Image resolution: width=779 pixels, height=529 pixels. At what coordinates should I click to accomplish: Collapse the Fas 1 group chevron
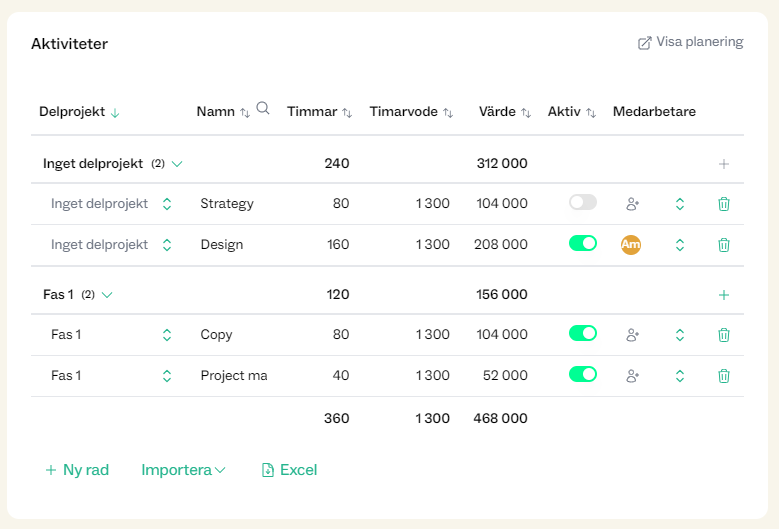coord(108,295)
